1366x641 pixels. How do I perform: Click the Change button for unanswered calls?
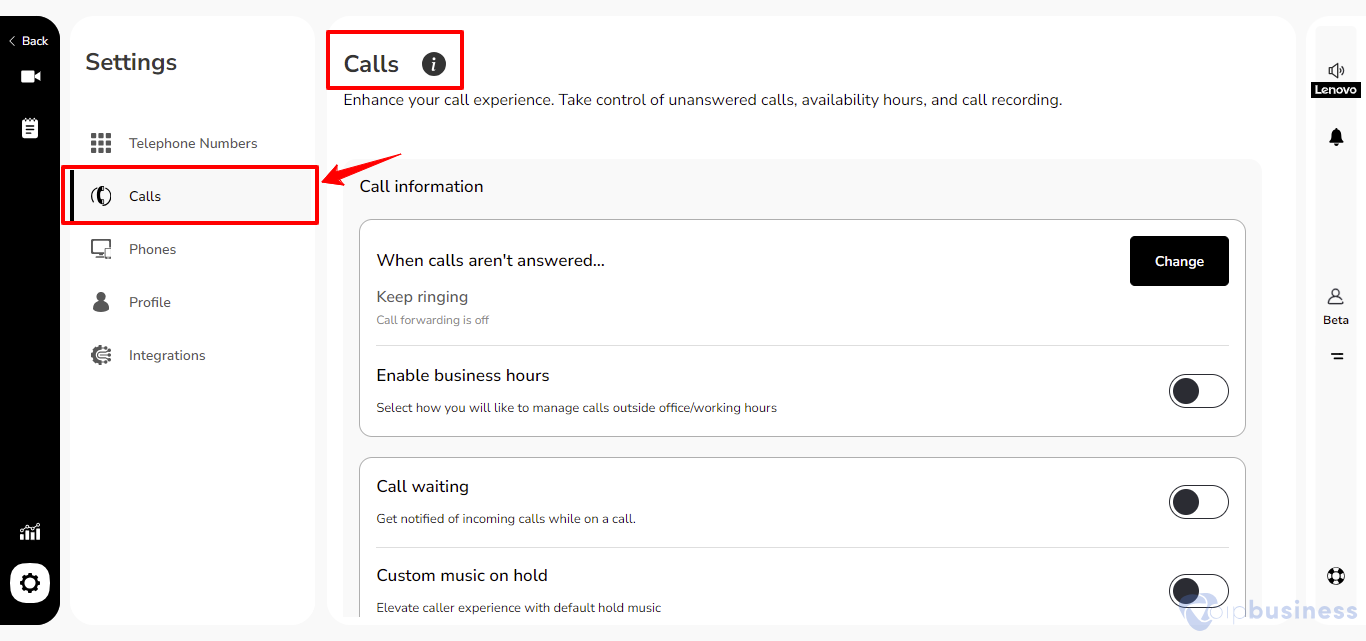1179,261
